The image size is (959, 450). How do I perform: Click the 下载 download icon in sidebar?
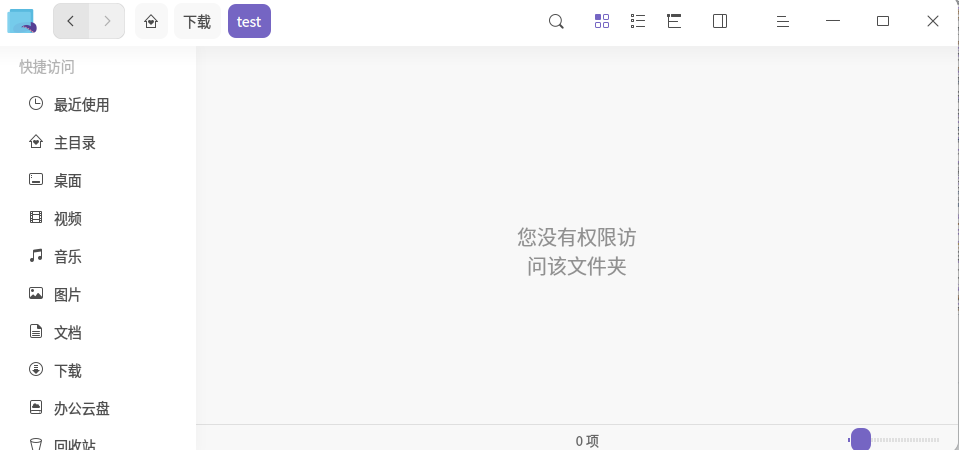[x=36, y=369]
